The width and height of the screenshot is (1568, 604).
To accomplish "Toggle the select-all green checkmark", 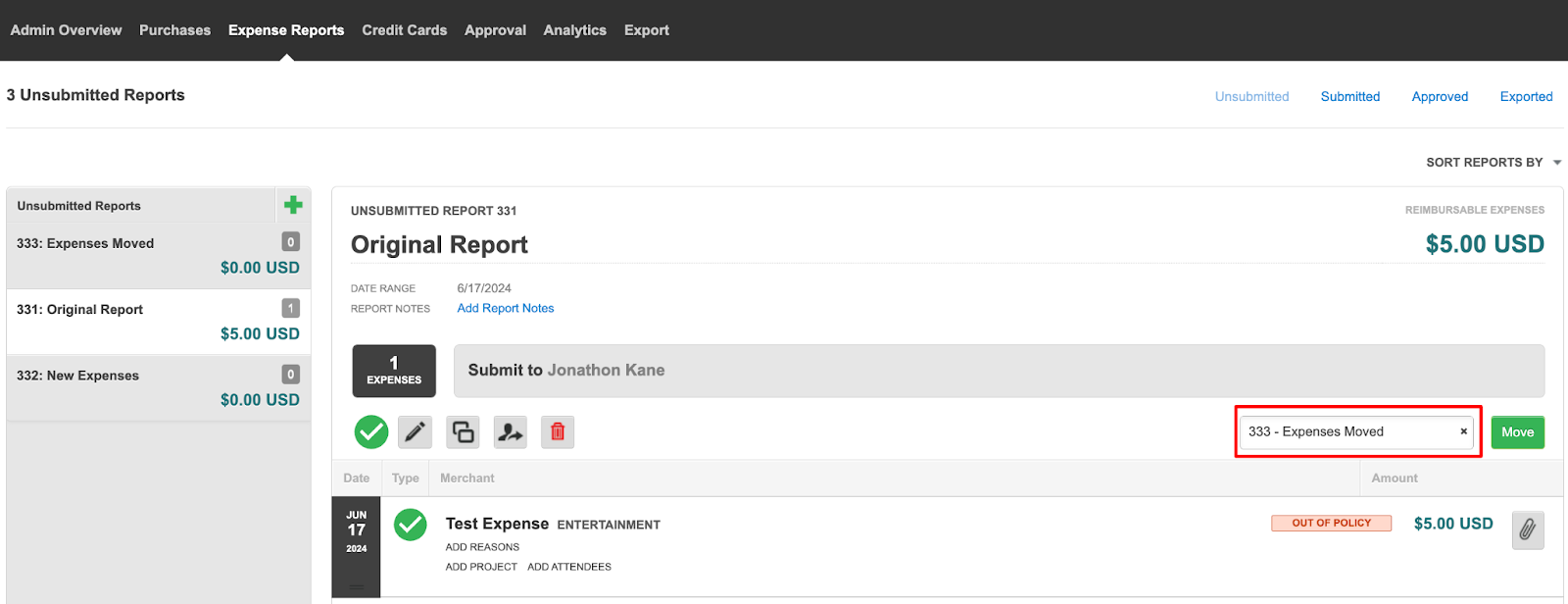I will pyautogui.click(x=371, y=431).
